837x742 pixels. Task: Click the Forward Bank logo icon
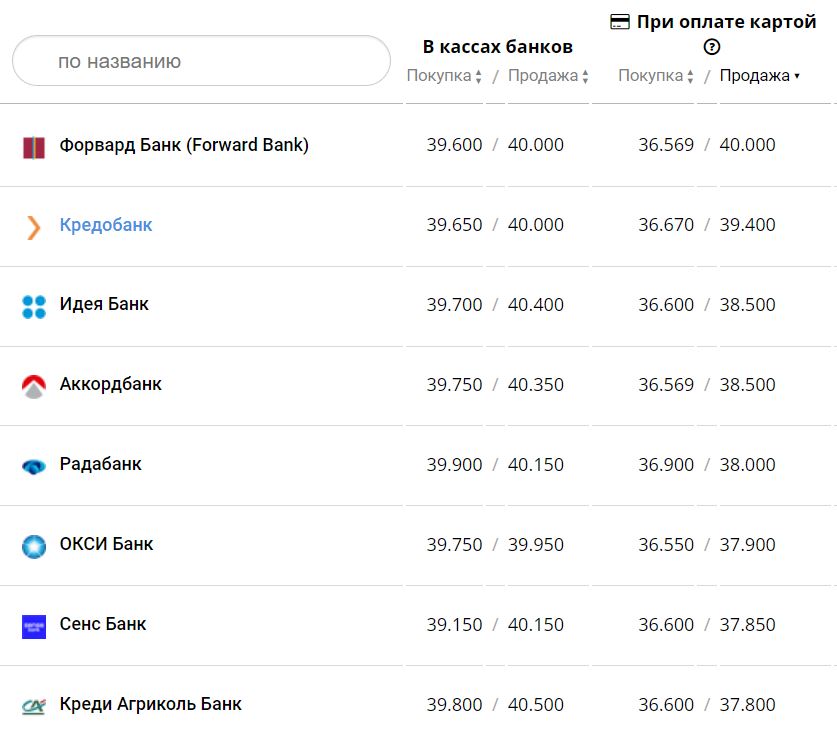34,147
